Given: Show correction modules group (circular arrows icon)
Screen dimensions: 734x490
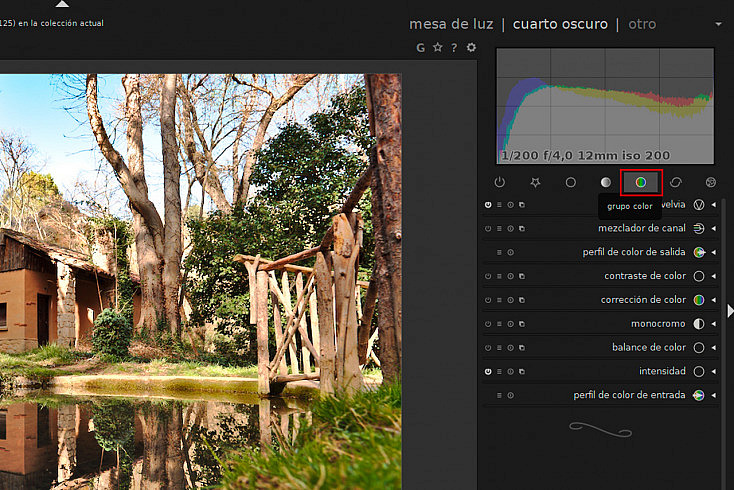Looking at the screenshot, I should [x=675, y=182].
